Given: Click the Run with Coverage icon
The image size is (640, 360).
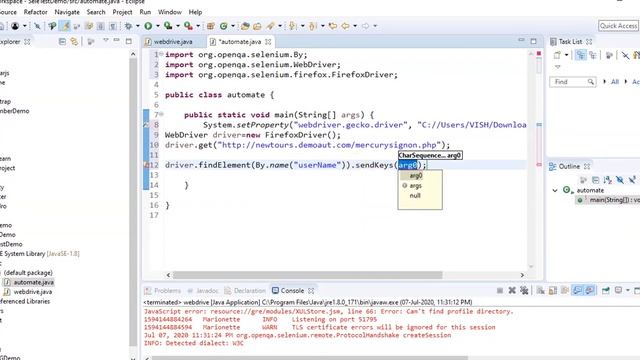Looking at the screenshot, I should pos(168,26).
